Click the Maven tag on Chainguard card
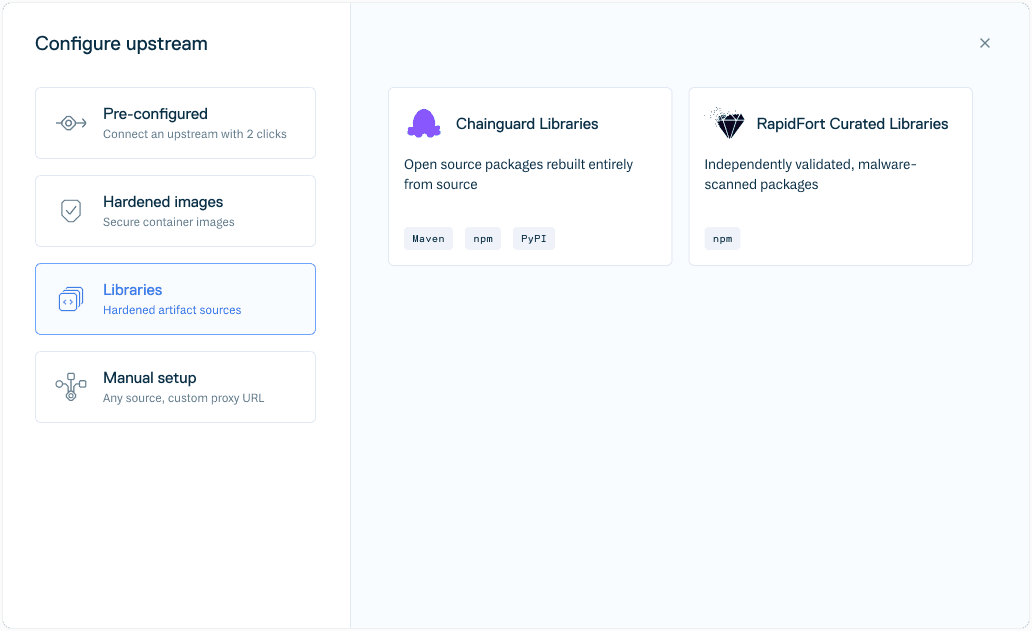1032x631 pixels. click(x=428, y=239)
